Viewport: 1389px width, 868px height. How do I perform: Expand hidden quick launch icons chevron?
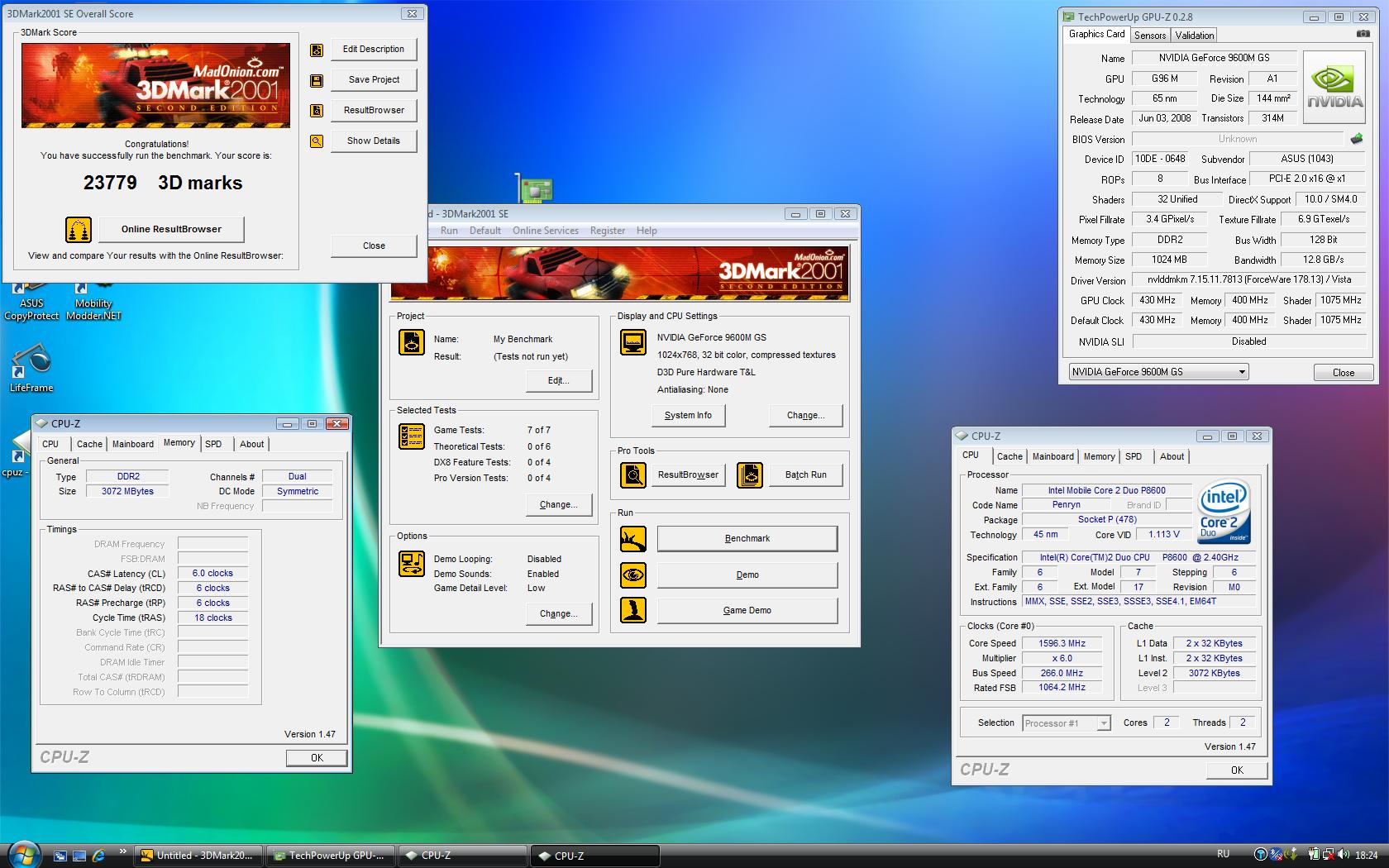point(123,851)
